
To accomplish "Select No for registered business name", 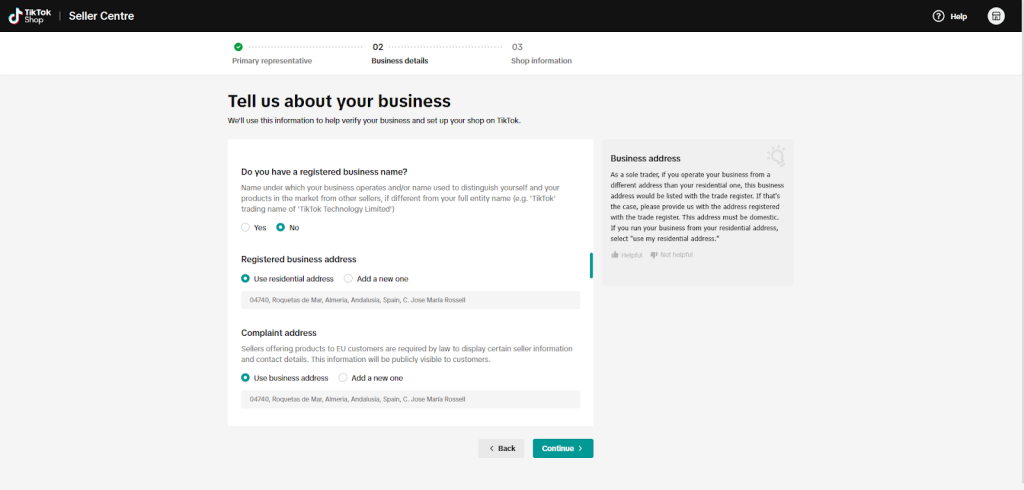I will click(x=281, y=228).
